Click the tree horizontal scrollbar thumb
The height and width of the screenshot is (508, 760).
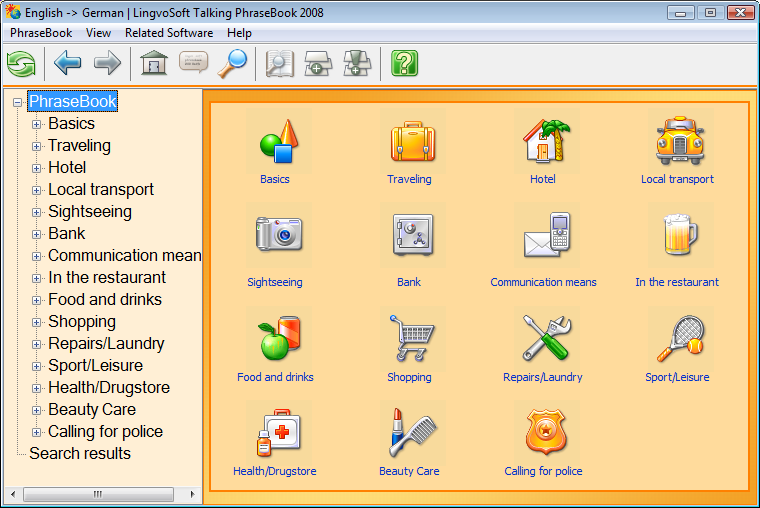(x=98, y=494)
